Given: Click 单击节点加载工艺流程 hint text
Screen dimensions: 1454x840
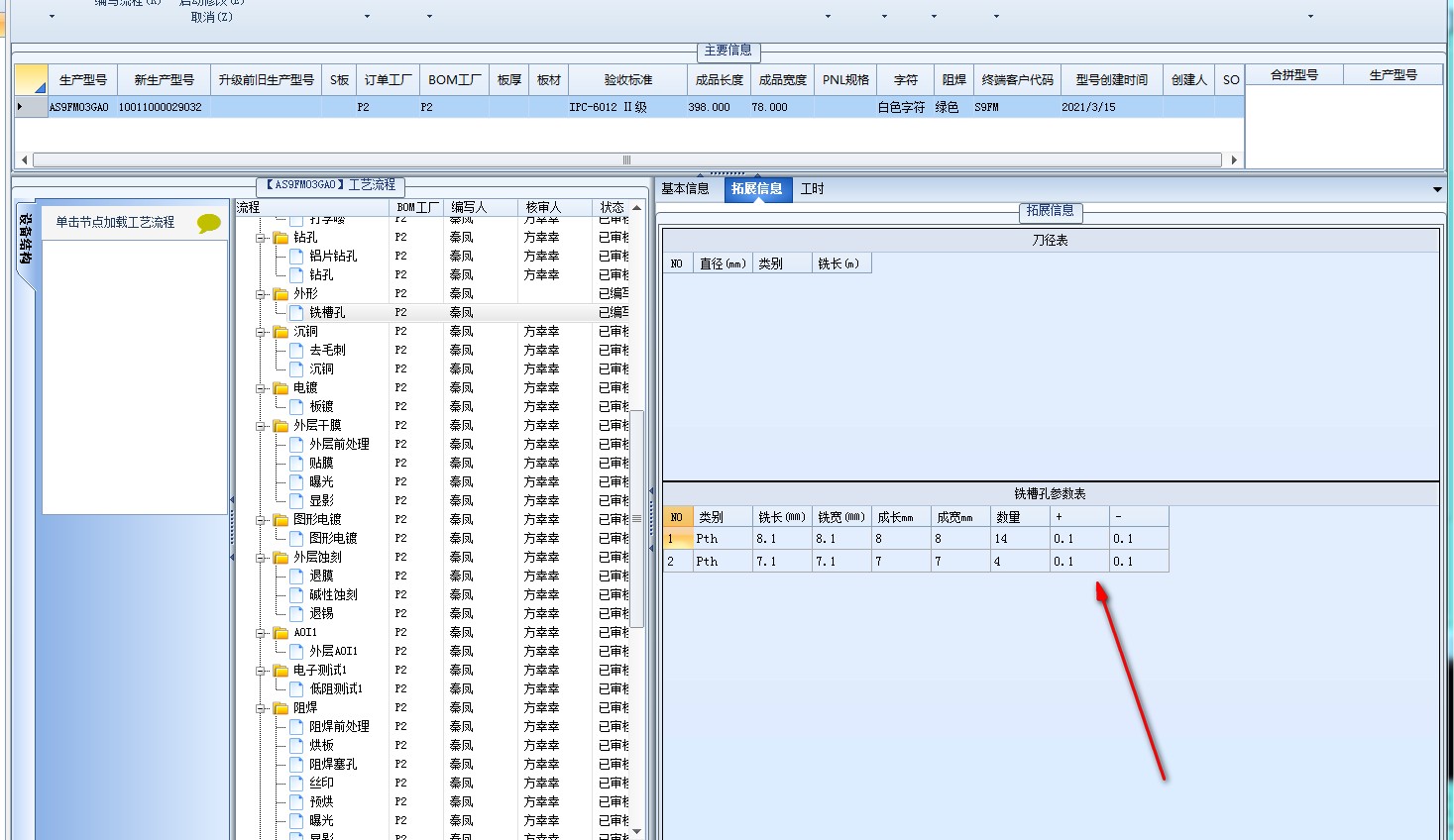Looking at the screenshot, I should coord(115,223).
